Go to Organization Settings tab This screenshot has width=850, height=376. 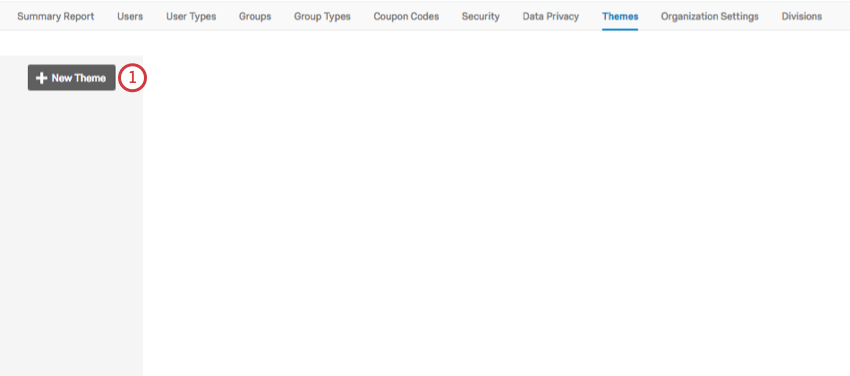(x=710, y=16)
